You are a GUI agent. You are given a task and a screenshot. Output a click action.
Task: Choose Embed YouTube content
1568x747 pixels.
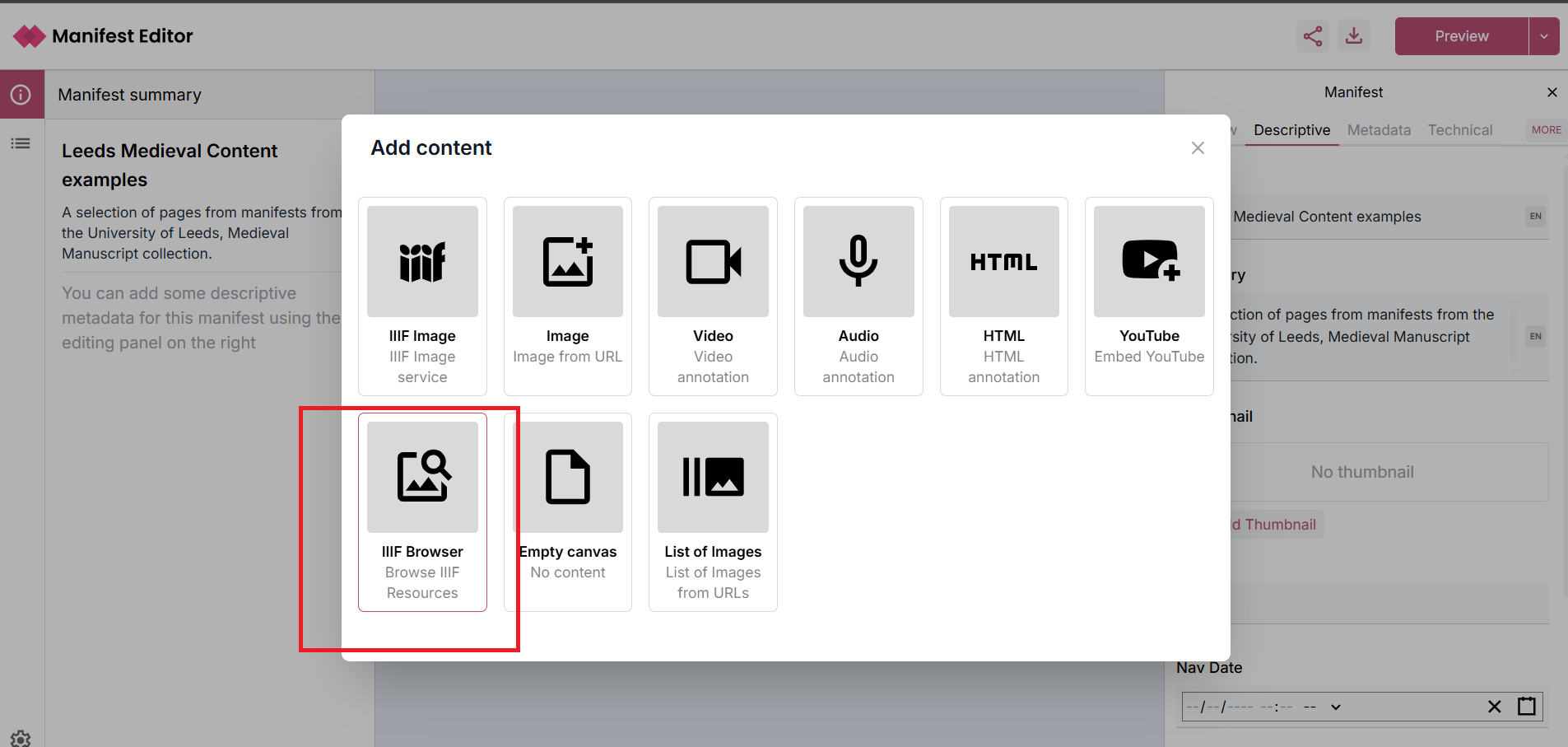1149,296
